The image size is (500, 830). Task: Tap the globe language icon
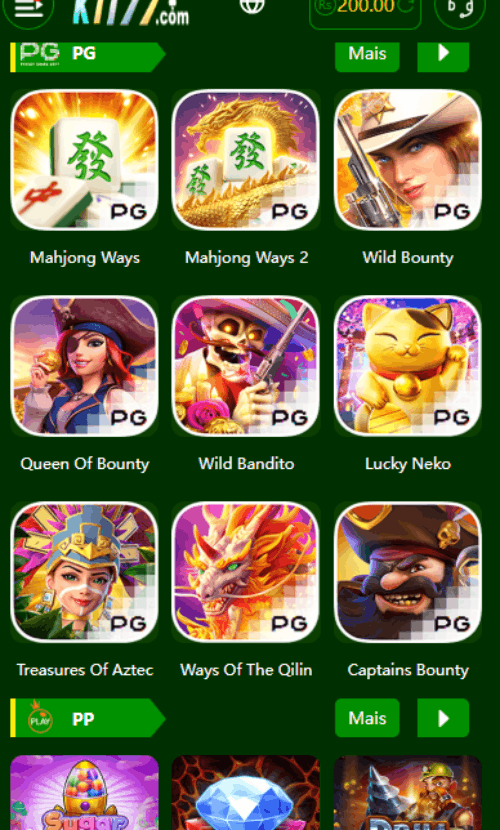(252, 5)
